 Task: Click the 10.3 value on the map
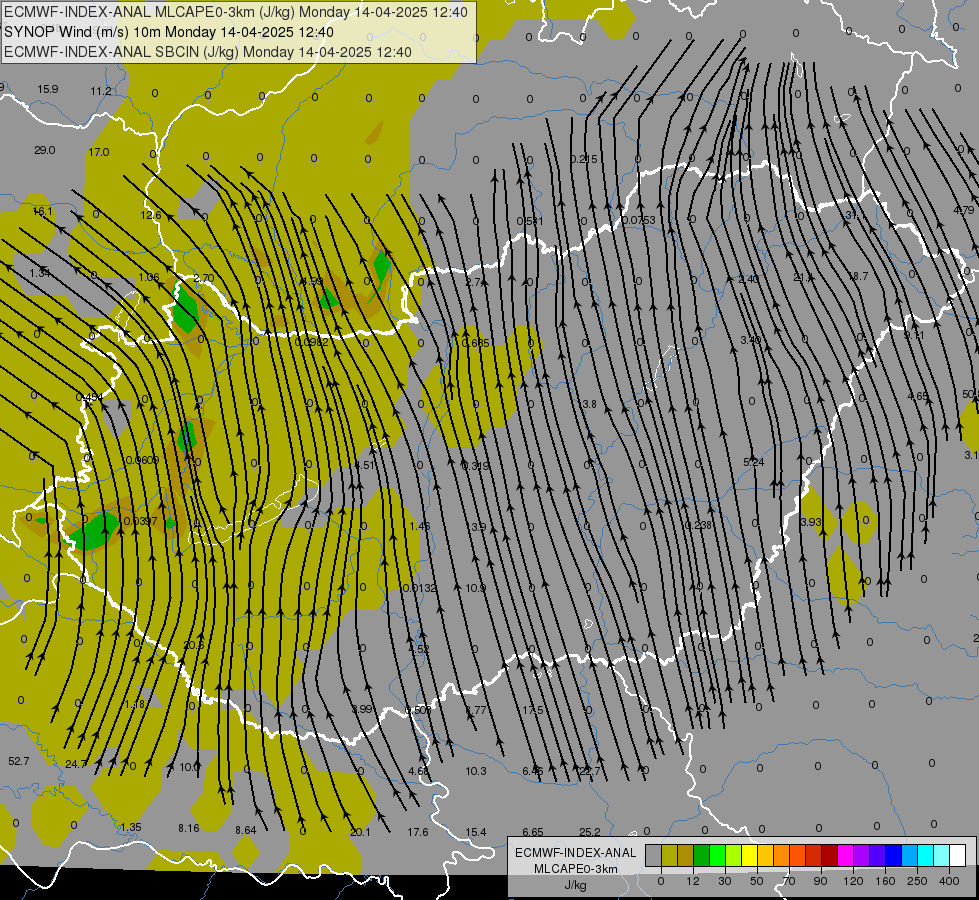(x=476, y=771)
